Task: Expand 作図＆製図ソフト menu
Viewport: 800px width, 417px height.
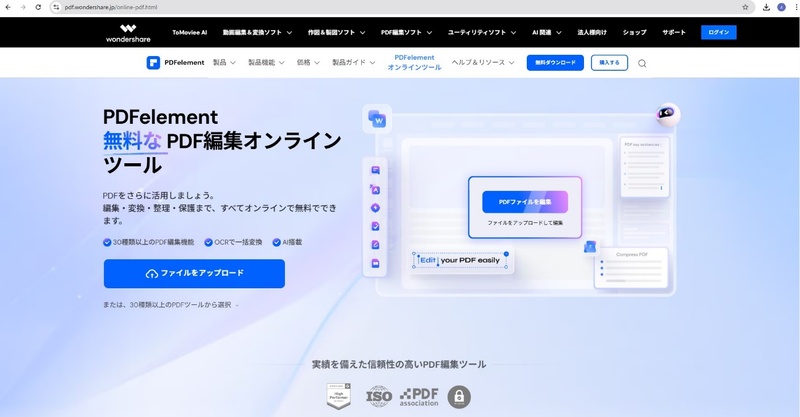Action: 336,33
